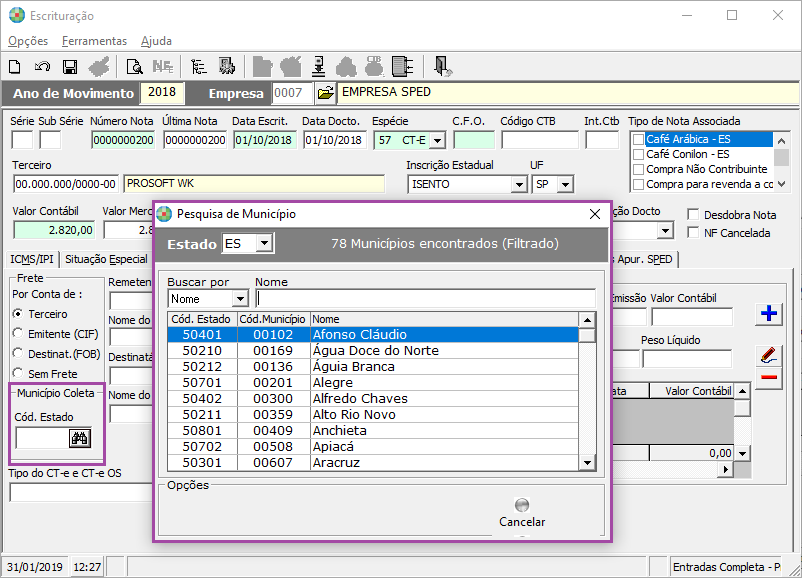This screenshot has width=802, height=578.
Task: Click the Save floppy disk icon
Action: 70,67
